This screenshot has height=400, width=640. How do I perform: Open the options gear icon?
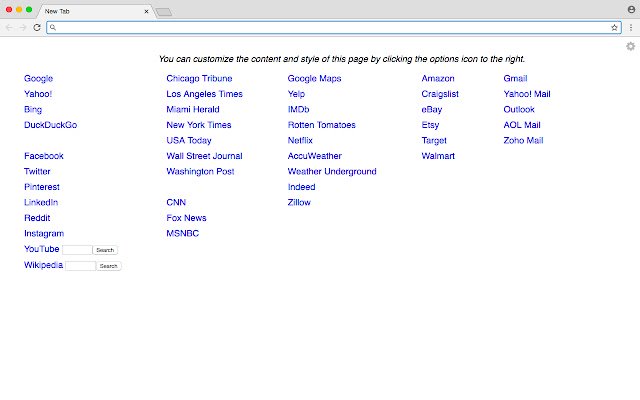point(631,46)
